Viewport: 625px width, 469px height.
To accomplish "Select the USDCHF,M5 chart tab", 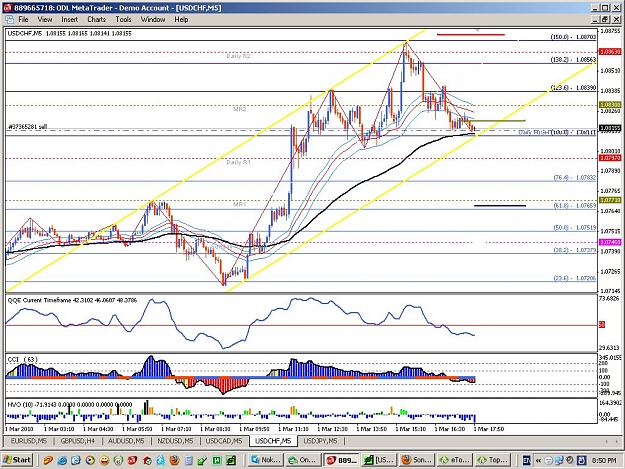I will click(x=273, y=441).
